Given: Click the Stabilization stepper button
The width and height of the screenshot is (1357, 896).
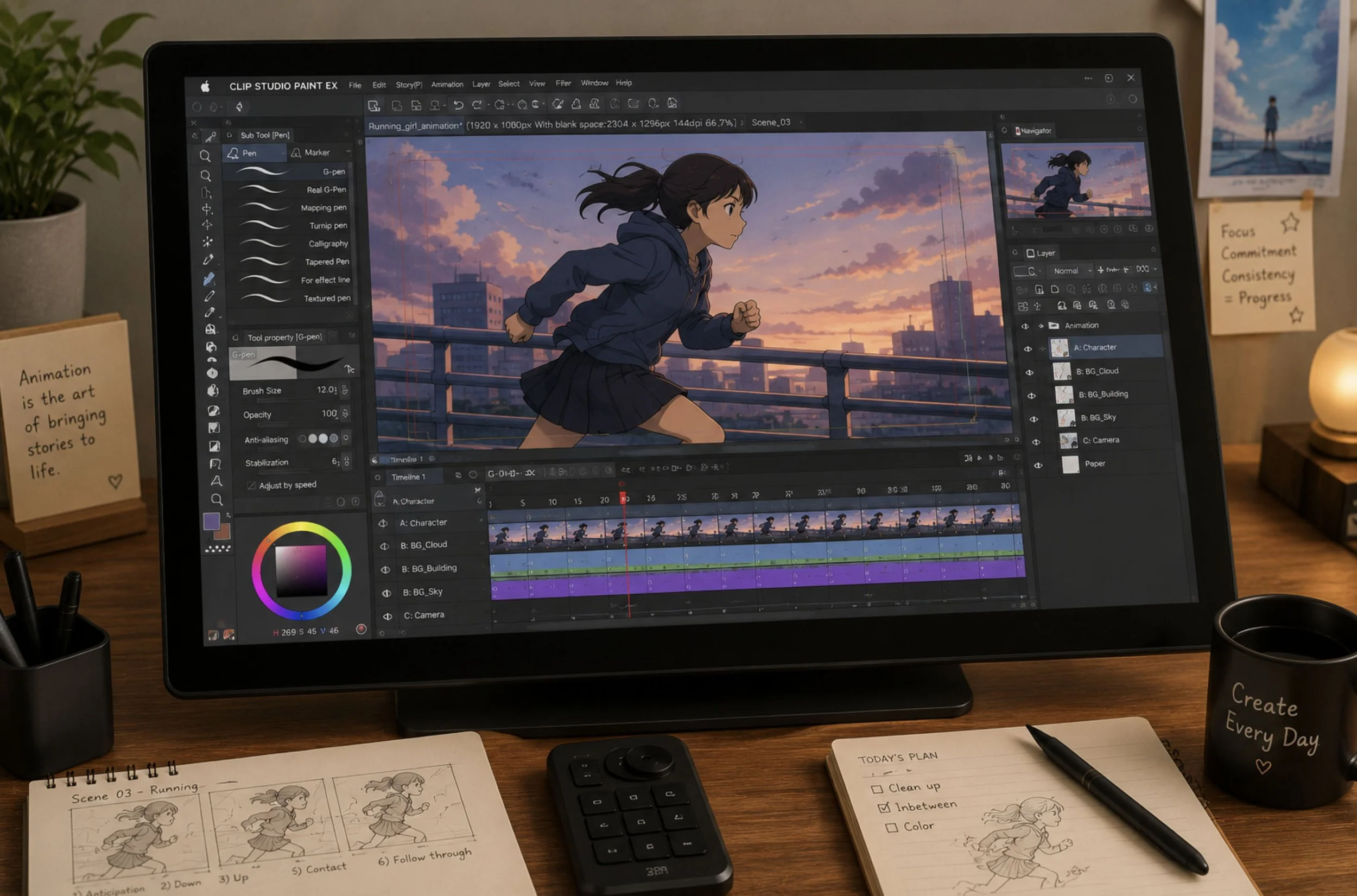Looking at the screenshot, I should tap(346, 461).
